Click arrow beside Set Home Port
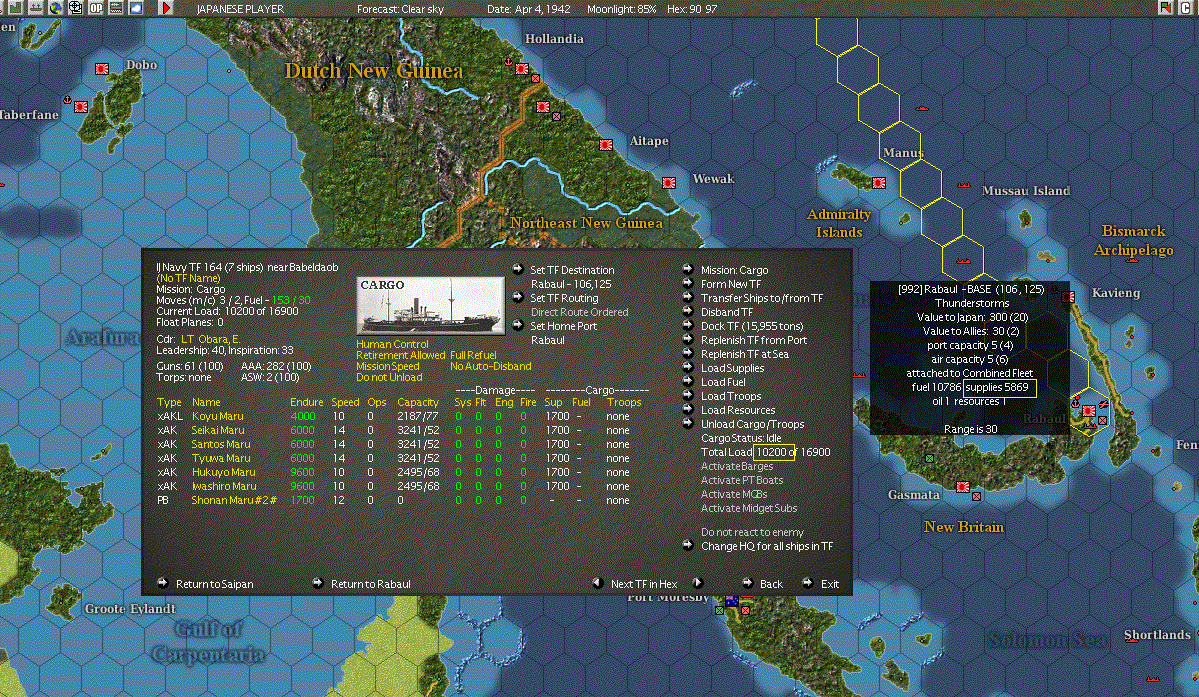The image size is (1199, 697). pyautogui.click(x=518, y=325)
